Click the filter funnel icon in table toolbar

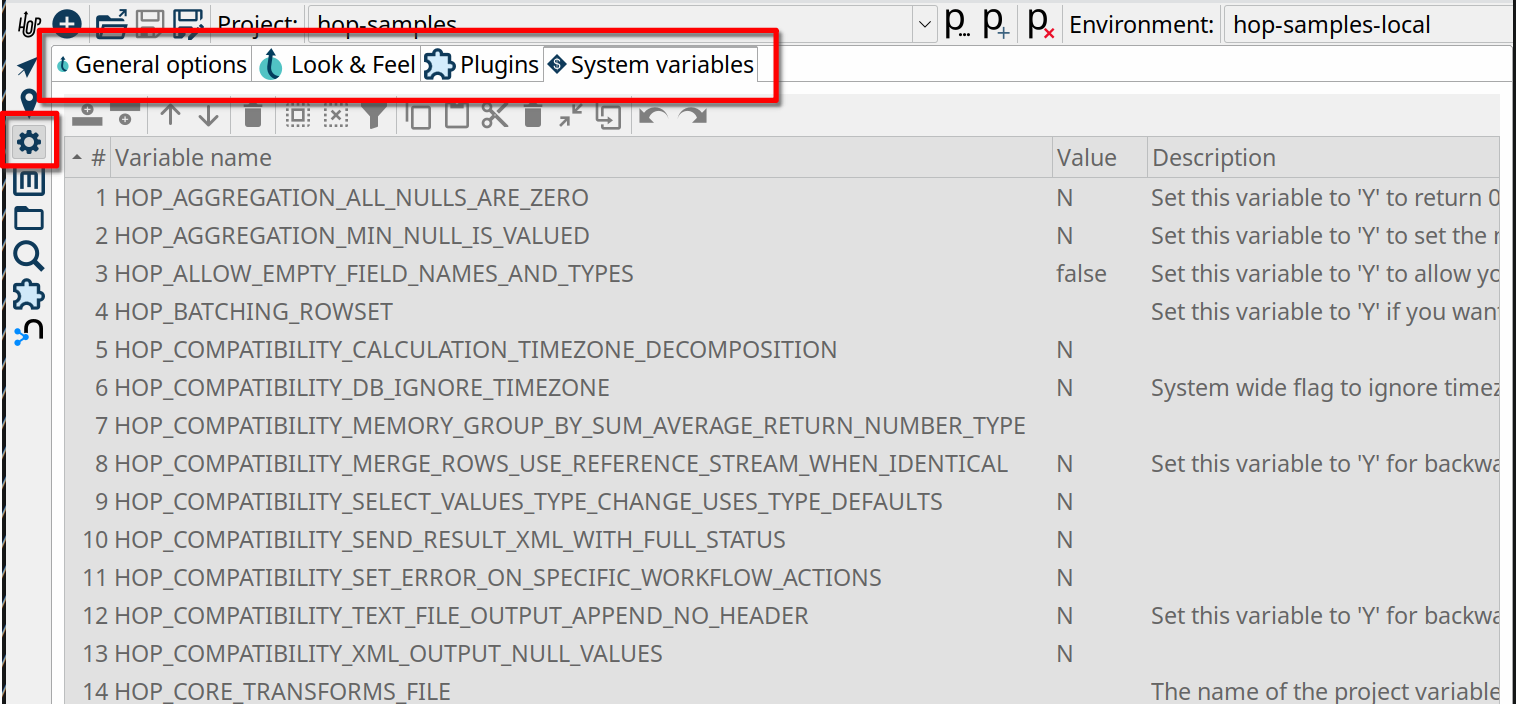(x=374, y=115)
